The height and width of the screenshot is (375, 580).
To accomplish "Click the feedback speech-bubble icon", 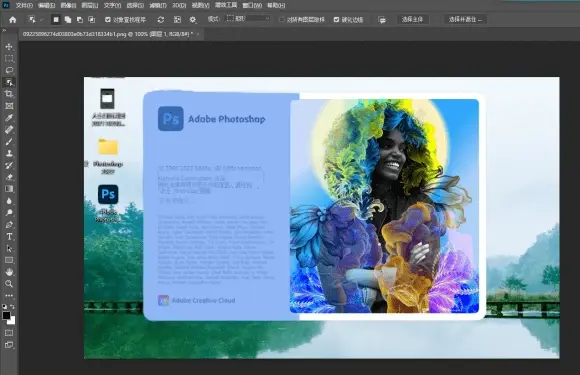I will coord(382,20).
